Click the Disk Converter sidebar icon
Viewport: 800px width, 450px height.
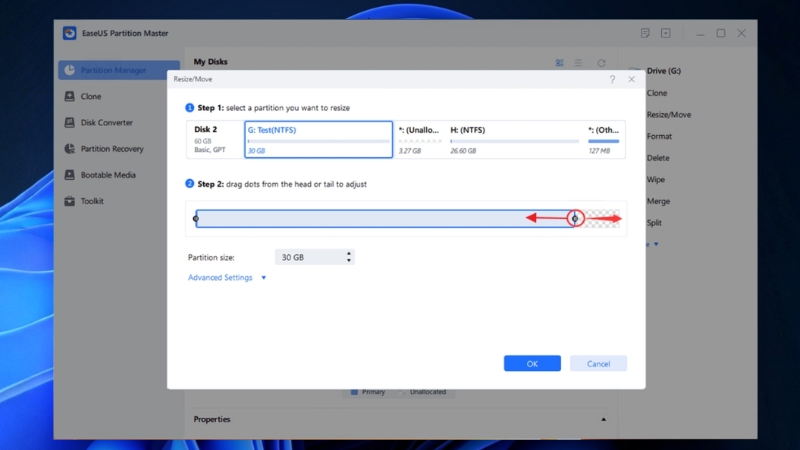(x=69, y=123)
